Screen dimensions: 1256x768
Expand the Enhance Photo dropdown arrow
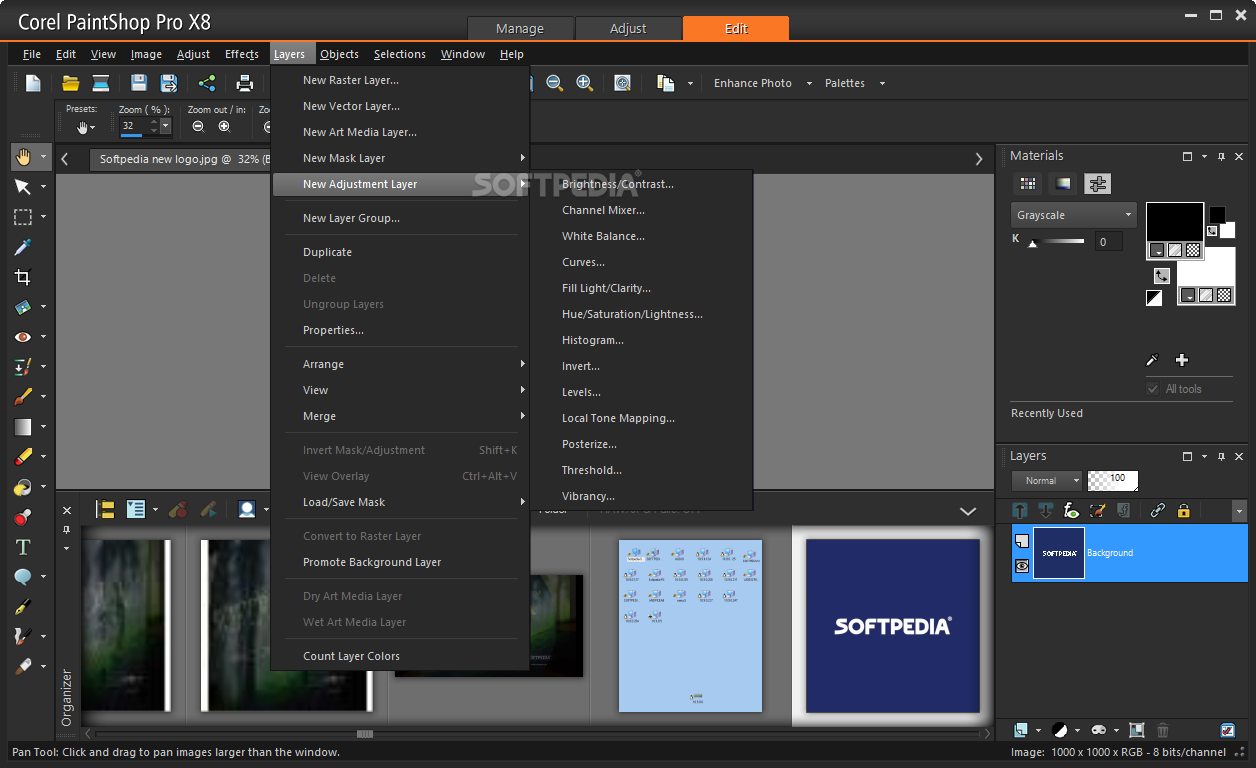point(809,84)
